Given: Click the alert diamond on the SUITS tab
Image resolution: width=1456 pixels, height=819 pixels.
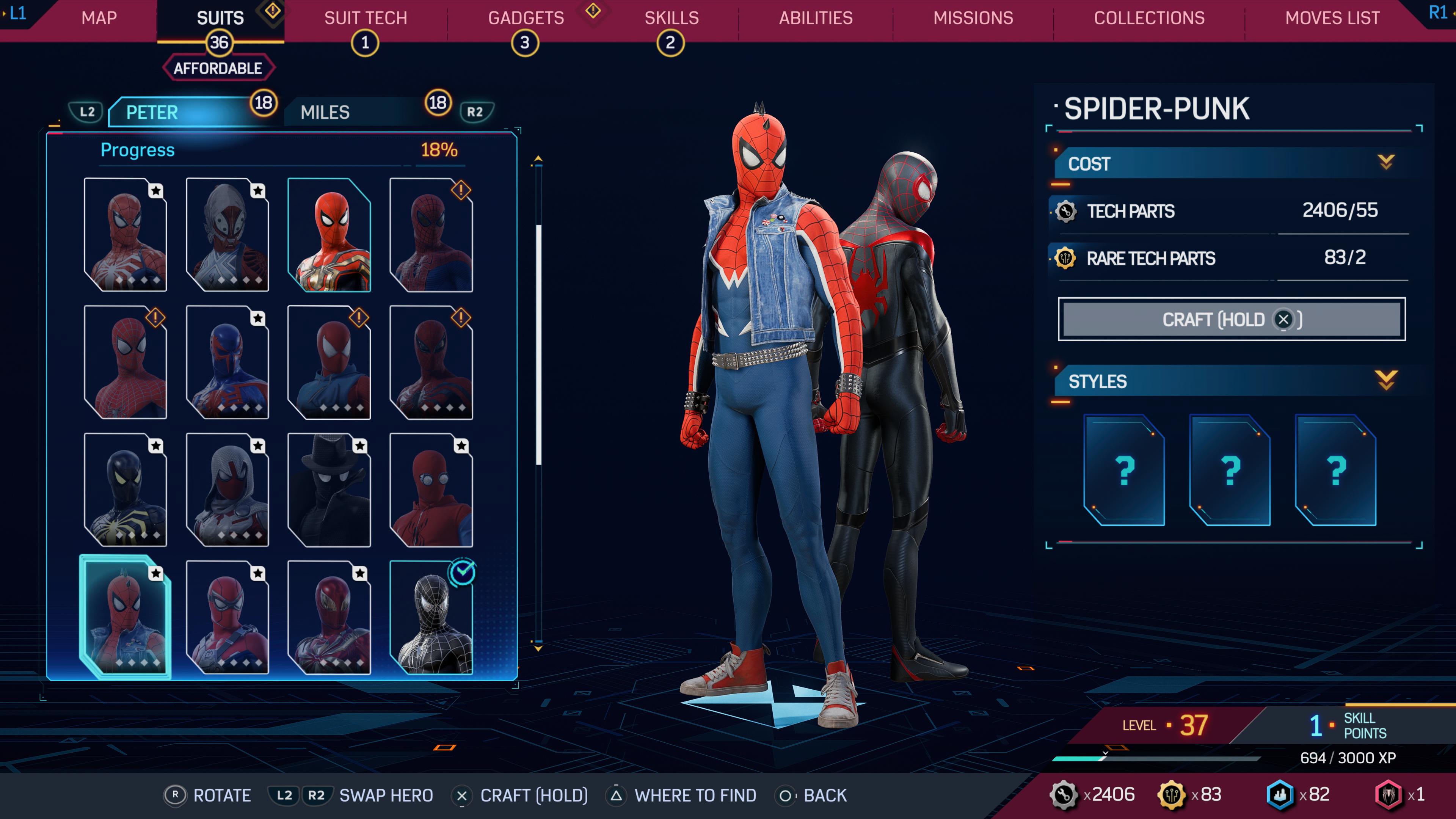Looking at the screenshot, I should click(x=273, y=10).
